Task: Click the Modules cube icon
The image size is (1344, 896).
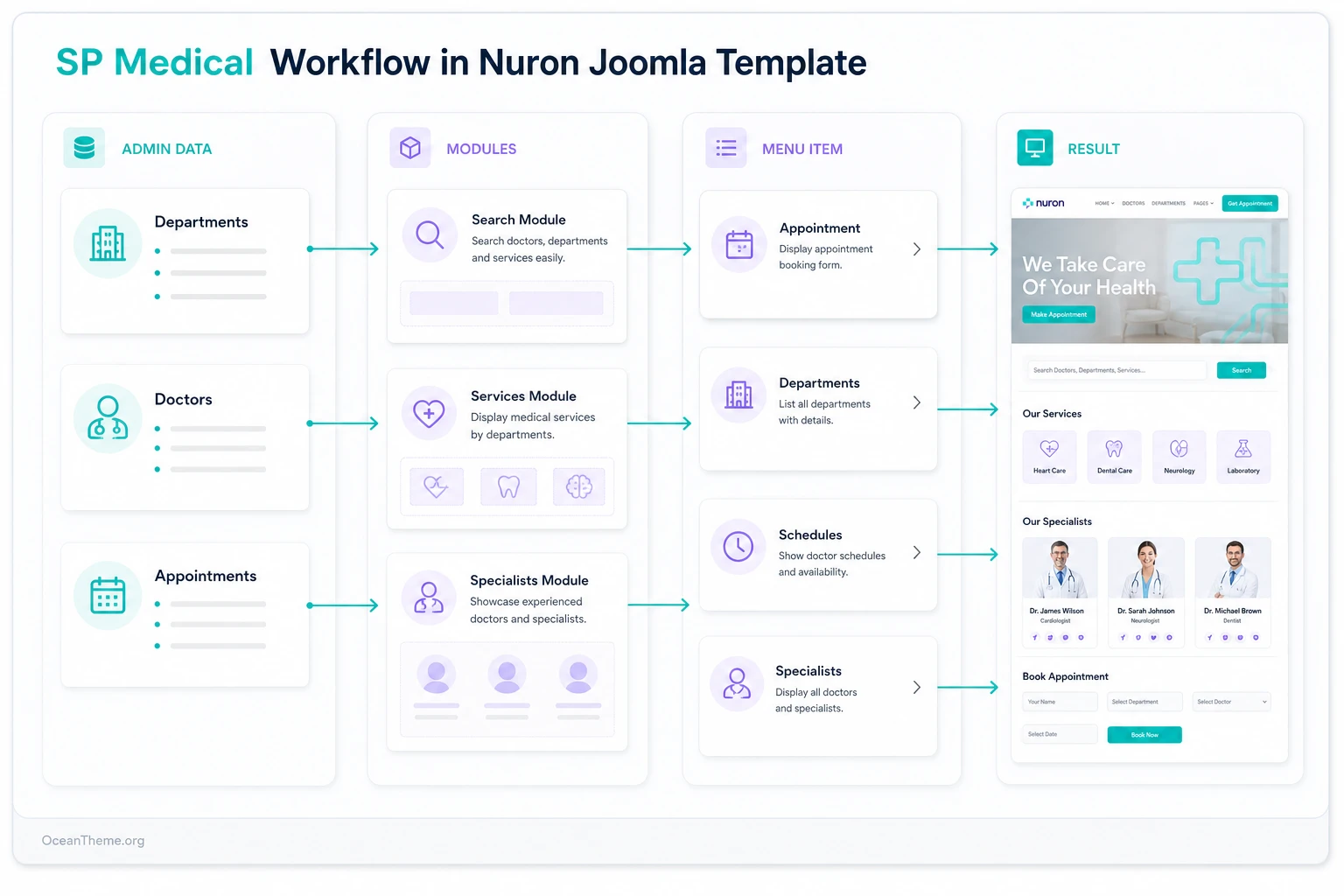Action: coord(410,148)
